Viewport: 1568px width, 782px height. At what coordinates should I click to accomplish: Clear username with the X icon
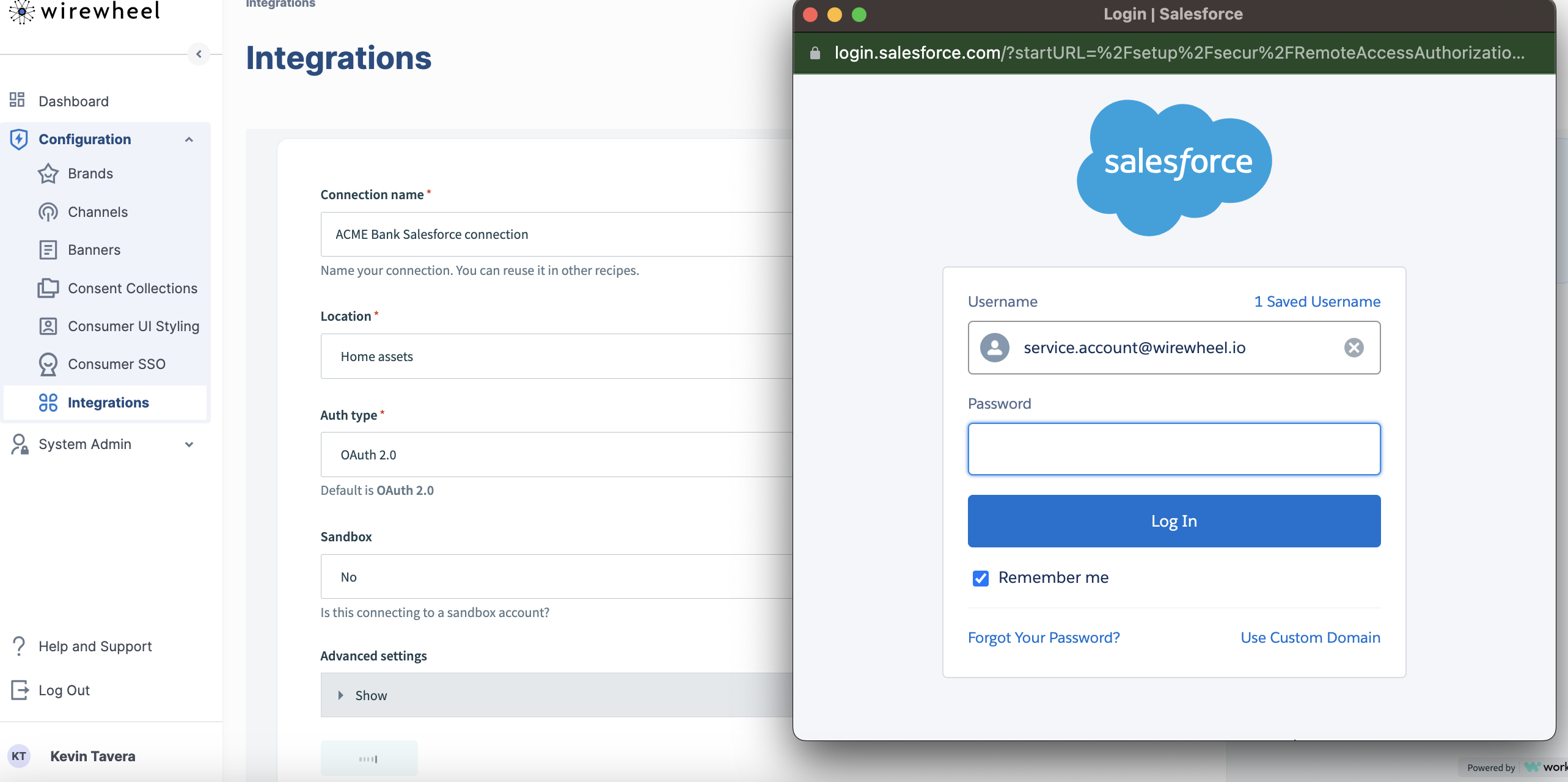1354,348
